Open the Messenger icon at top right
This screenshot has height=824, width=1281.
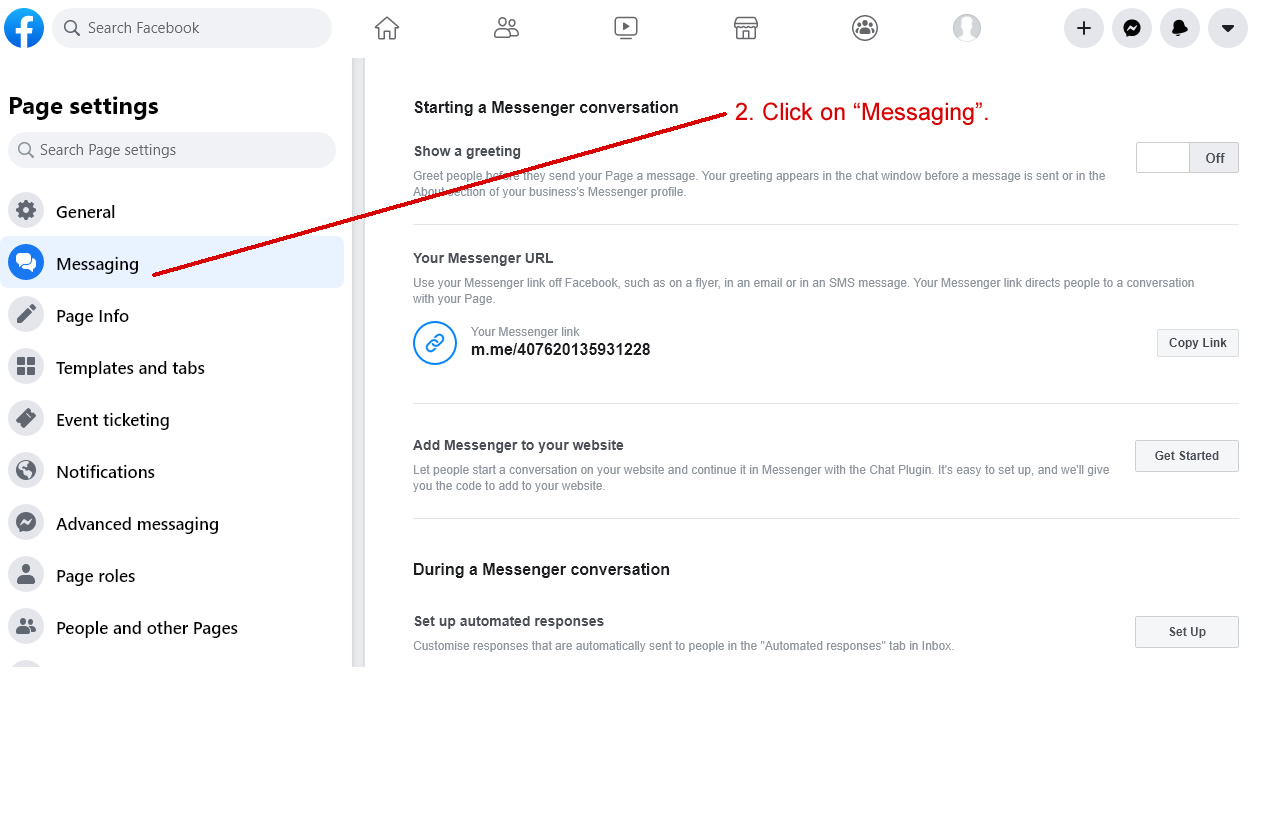pos(1132,28)
